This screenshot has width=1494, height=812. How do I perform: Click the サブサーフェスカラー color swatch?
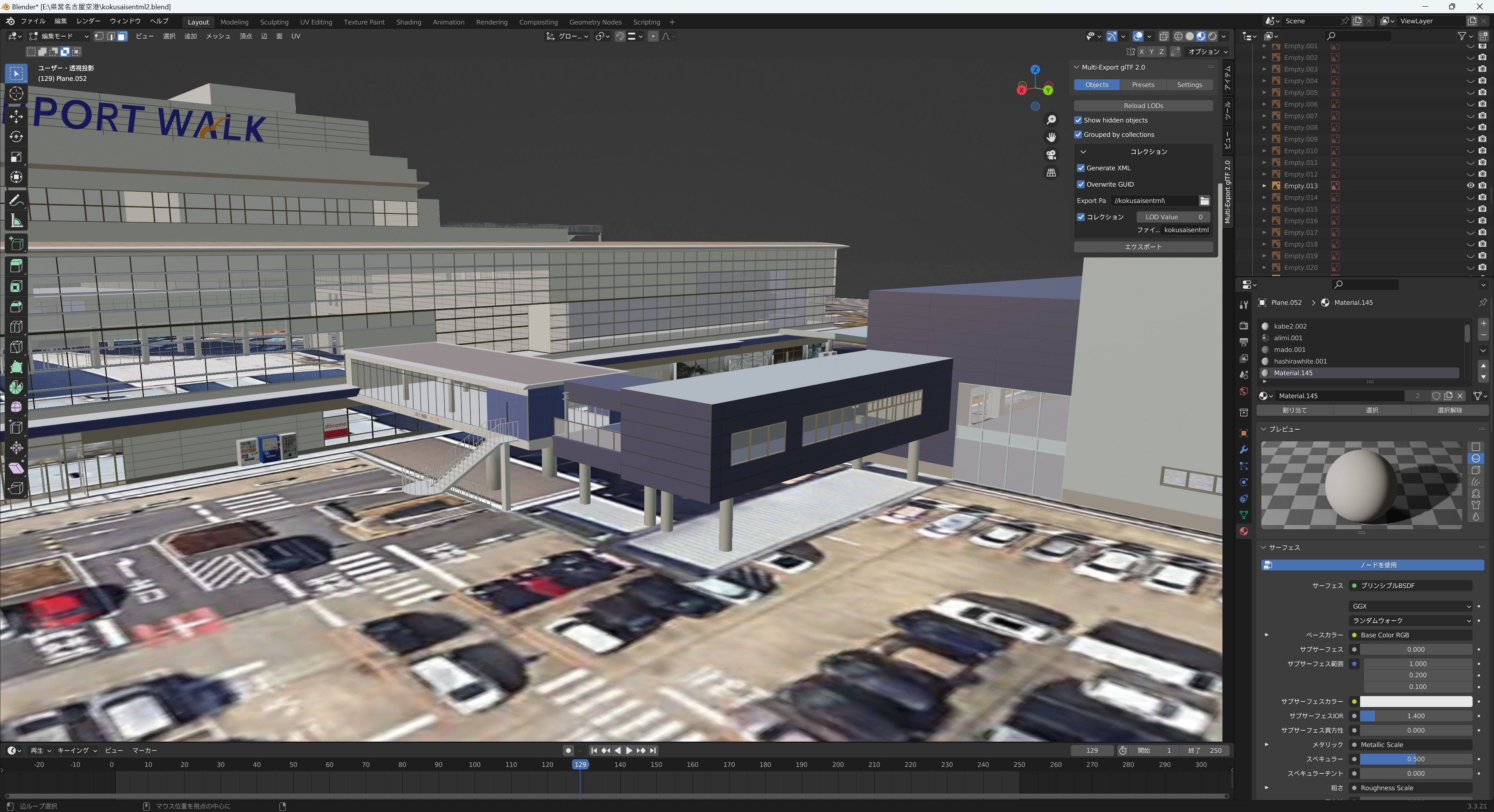(x=1416, y=702)
